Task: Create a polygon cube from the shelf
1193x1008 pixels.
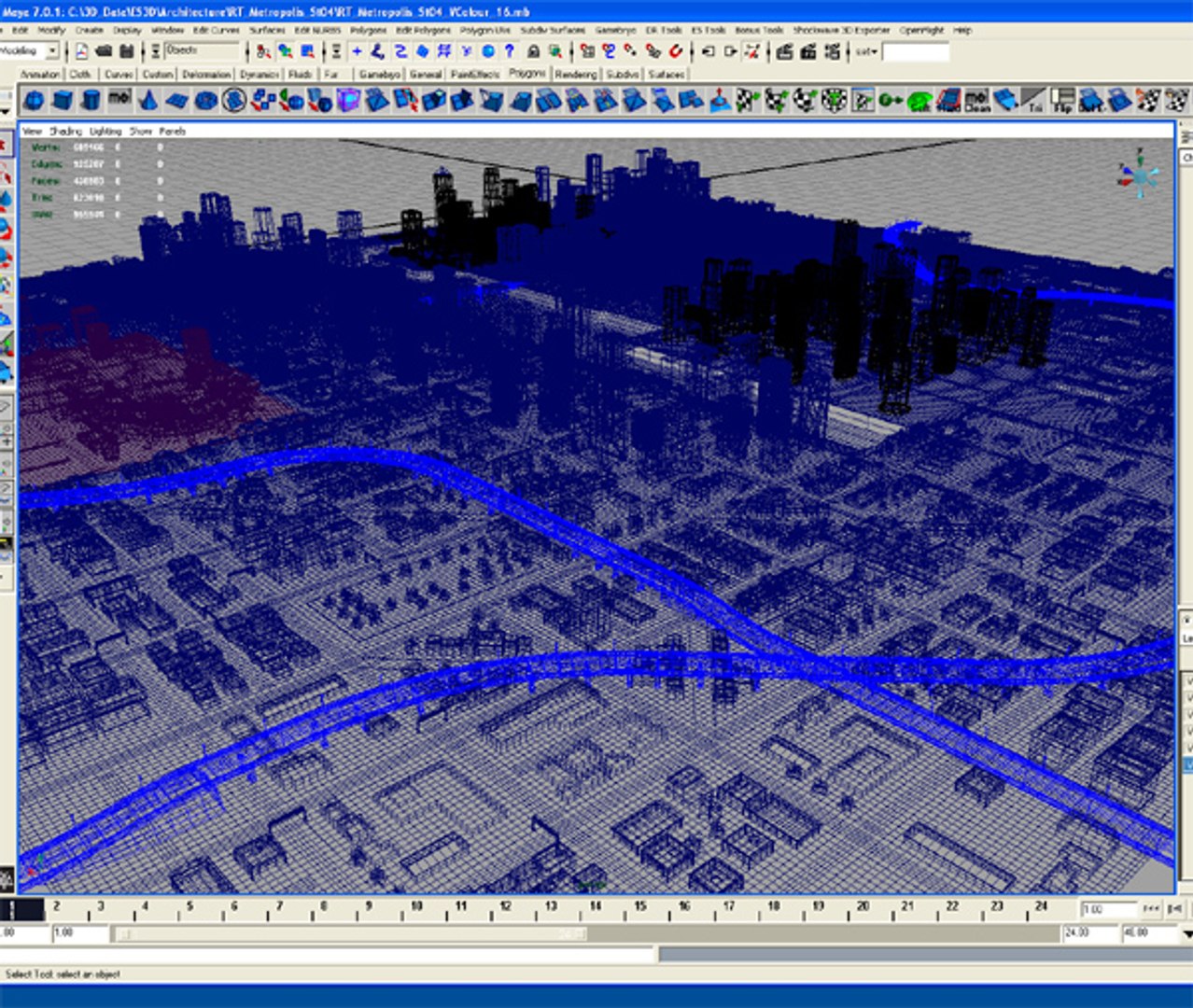Action: (x=63, y=100)
